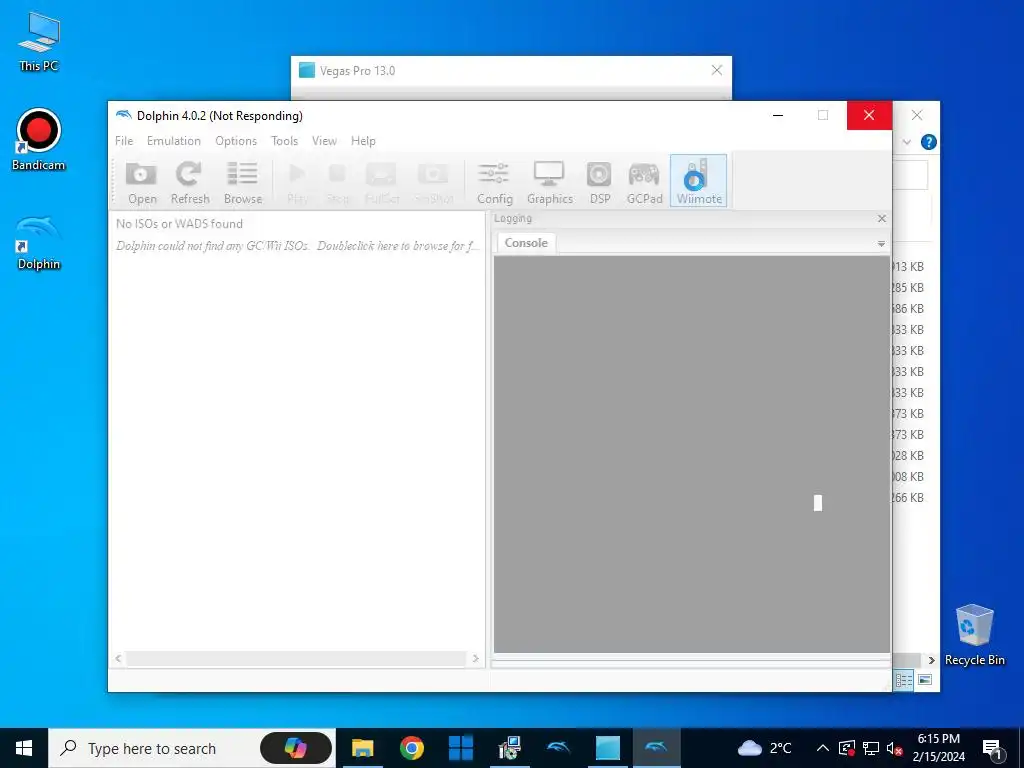
Task: Click the File Explorer scroll-right arrow
Action: (x=931, y=660)
